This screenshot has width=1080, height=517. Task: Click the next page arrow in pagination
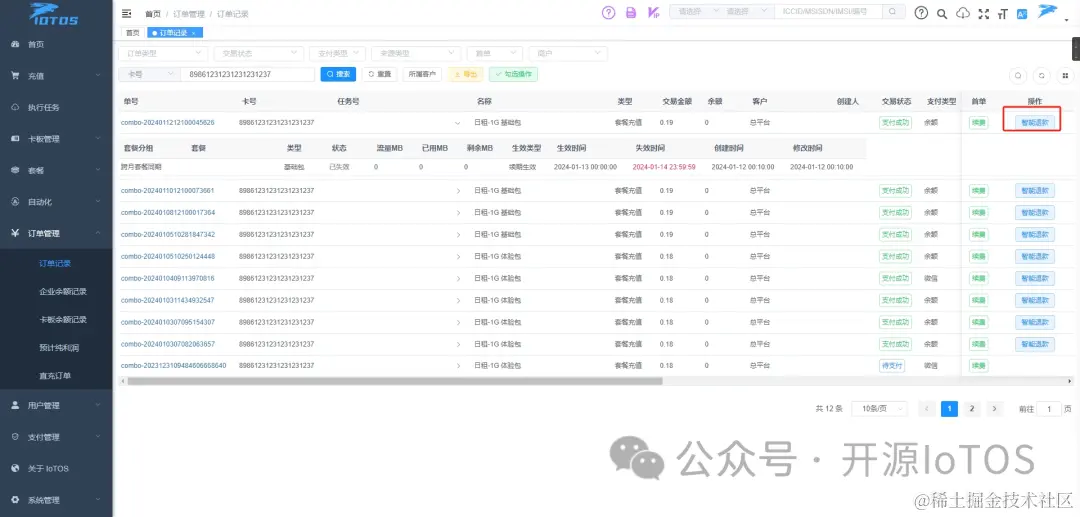tap(994, 409)
